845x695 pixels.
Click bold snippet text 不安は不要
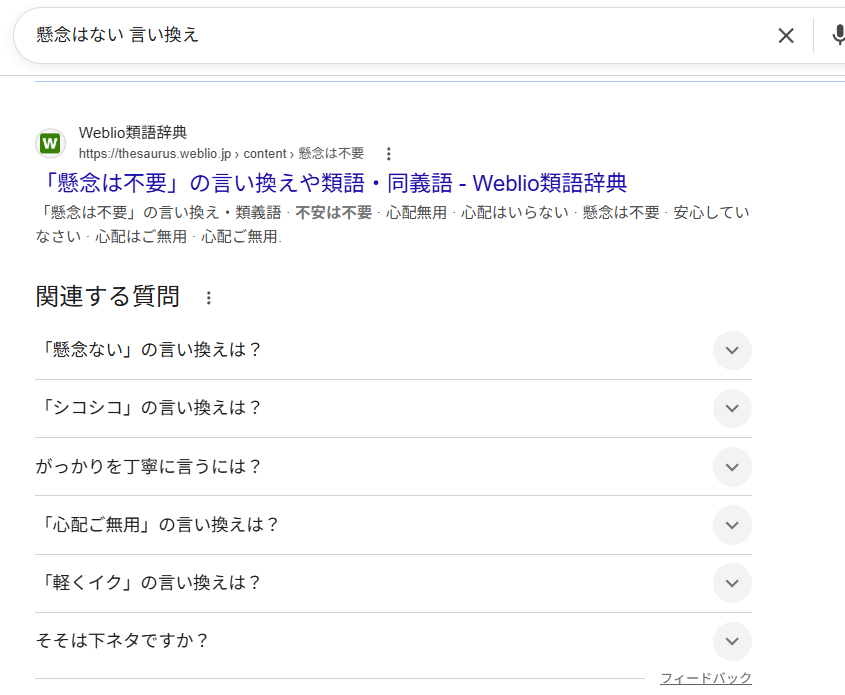[x=334, y=213]
